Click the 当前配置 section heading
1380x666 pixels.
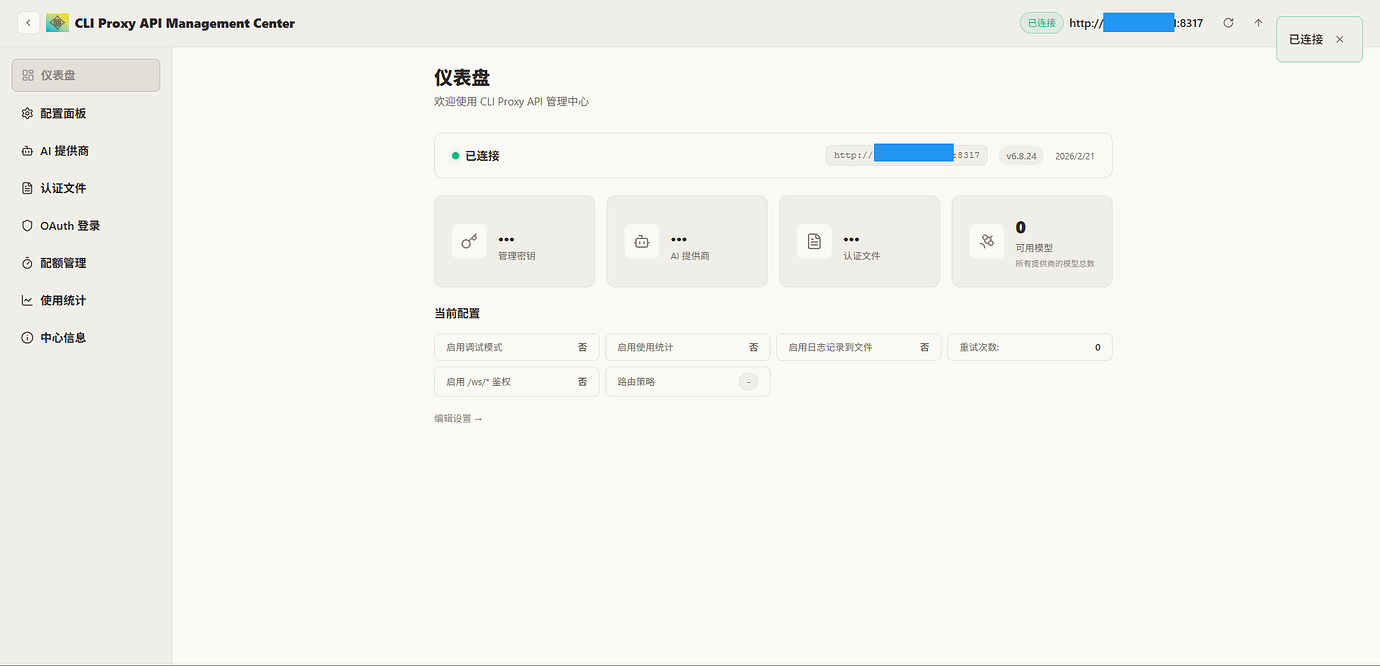point(457,313)
